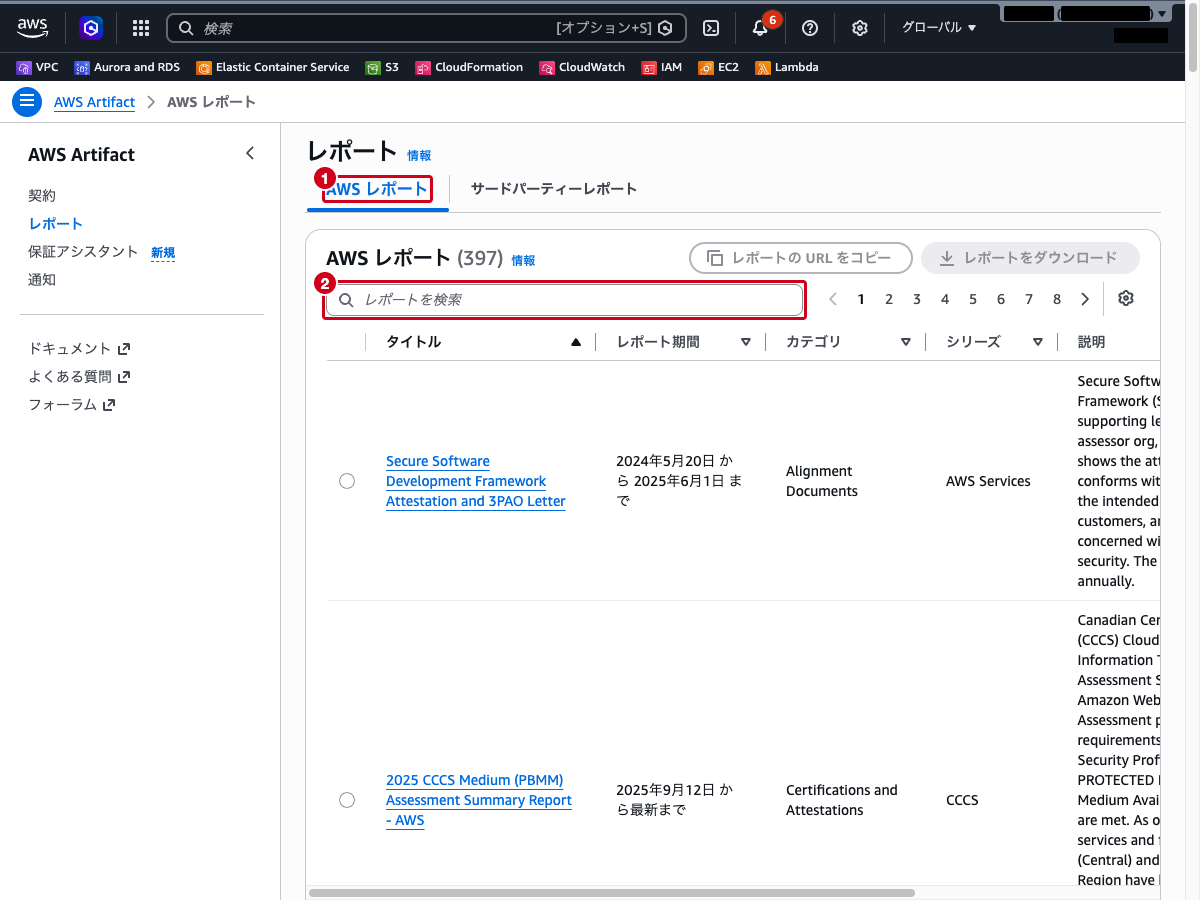Open the help question mark menu

[x=810, y=28]
